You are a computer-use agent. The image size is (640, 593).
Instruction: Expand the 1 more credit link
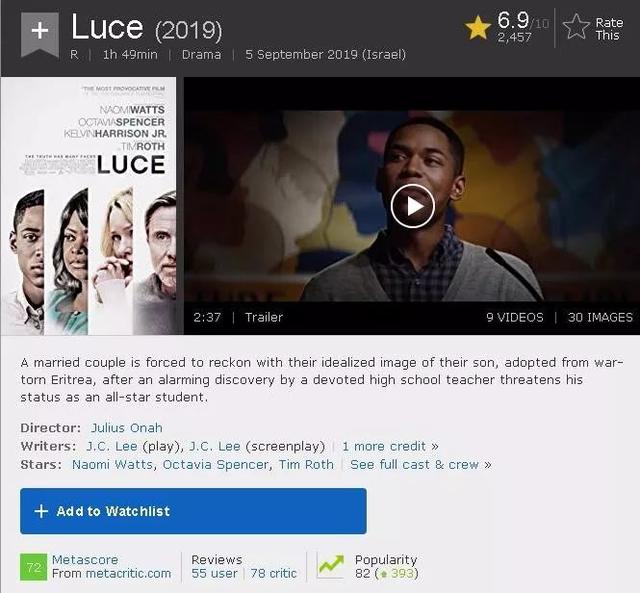pos(390,446)
